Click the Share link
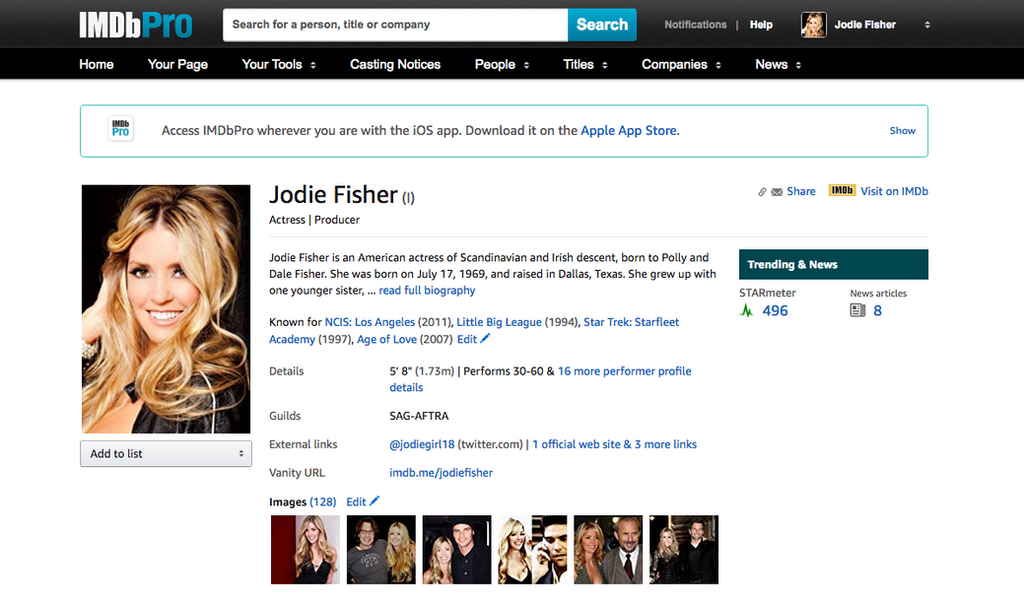This screenshot has width=1024, height=596. (x=801, y=191)
